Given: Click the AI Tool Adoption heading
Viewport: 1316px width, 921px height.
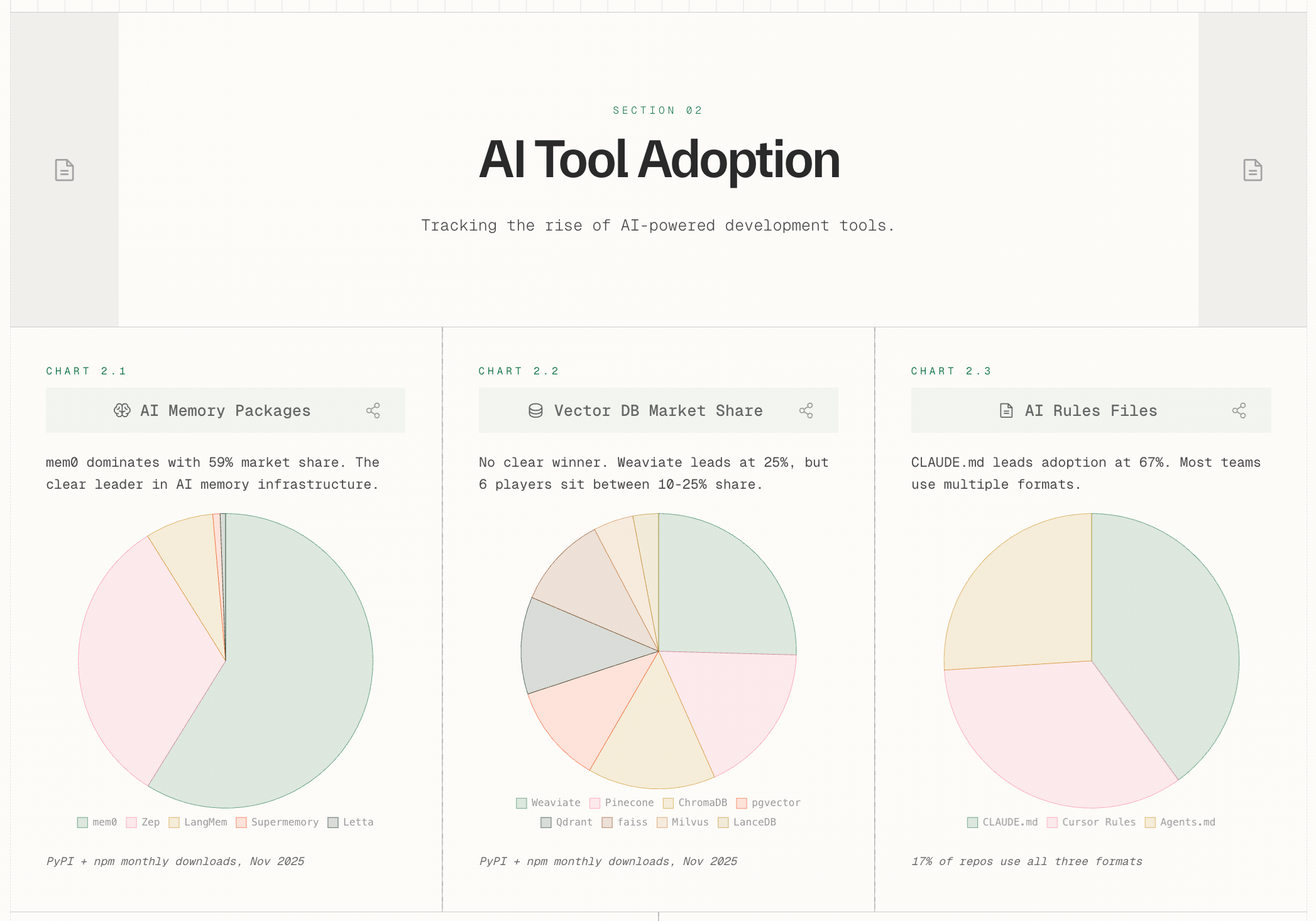Looking at the screenshot, I should point(659,160).
